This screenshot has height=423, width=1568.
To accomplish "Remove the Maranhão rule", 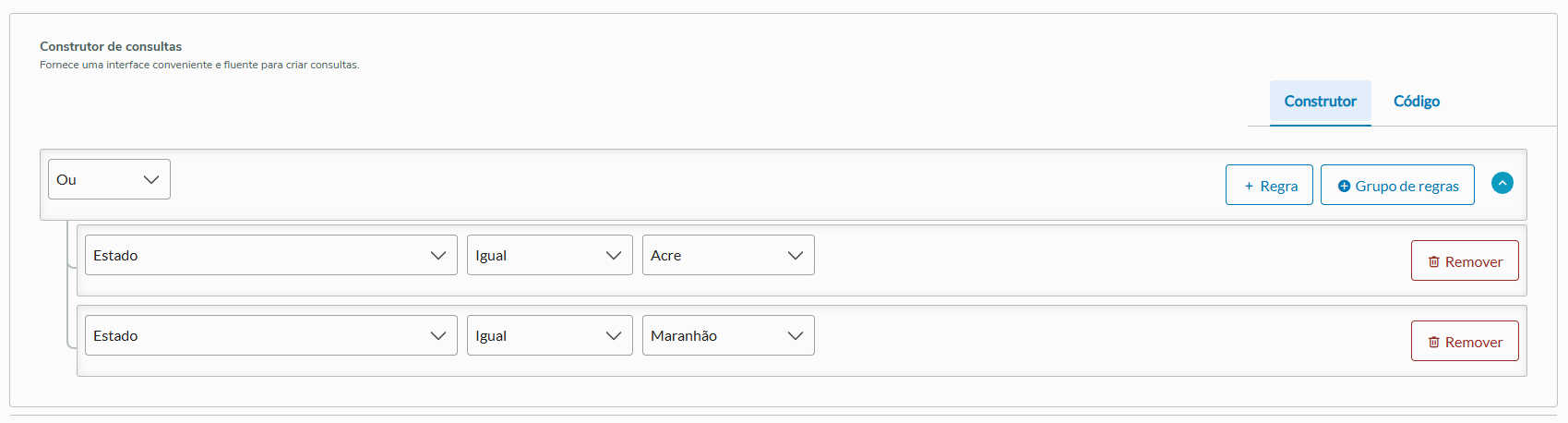I will click(x=1464, y=342).
